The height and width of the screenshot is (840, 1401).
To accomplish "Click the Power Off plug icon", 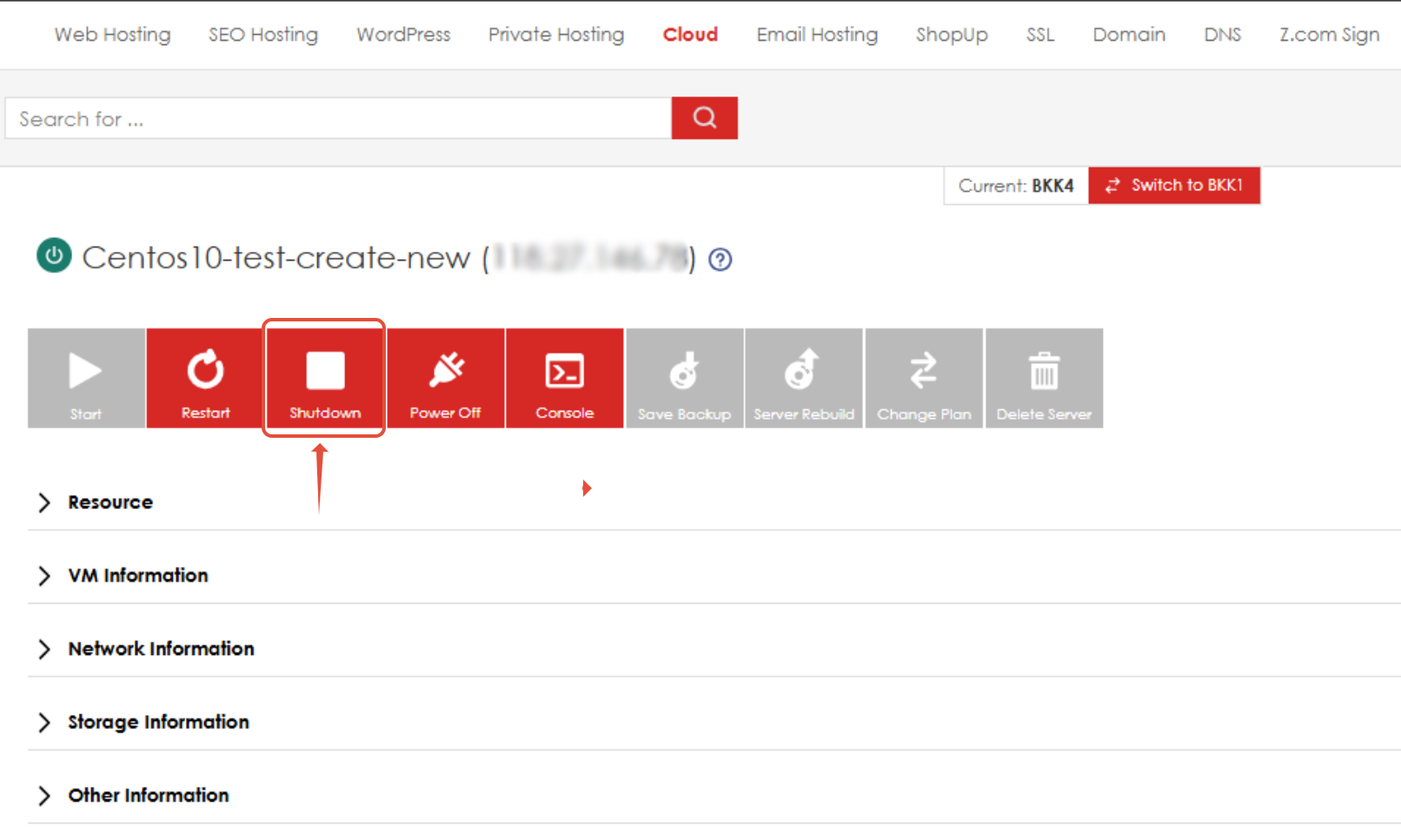I will pos(446,370).
